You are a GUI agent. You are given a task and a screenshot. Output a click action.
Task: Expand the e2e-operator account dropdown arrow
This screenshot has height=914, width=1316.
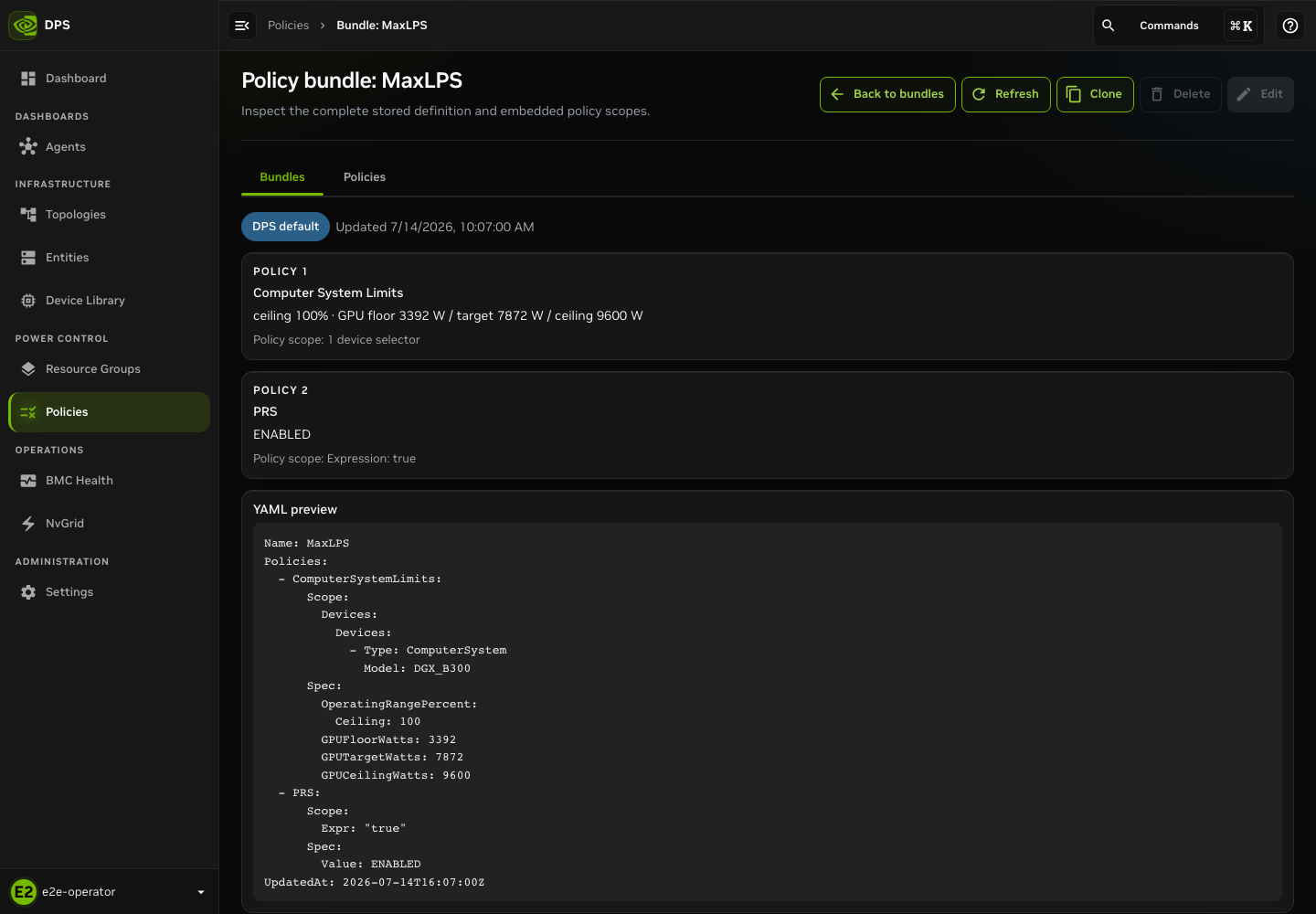(x=201, y=892)
